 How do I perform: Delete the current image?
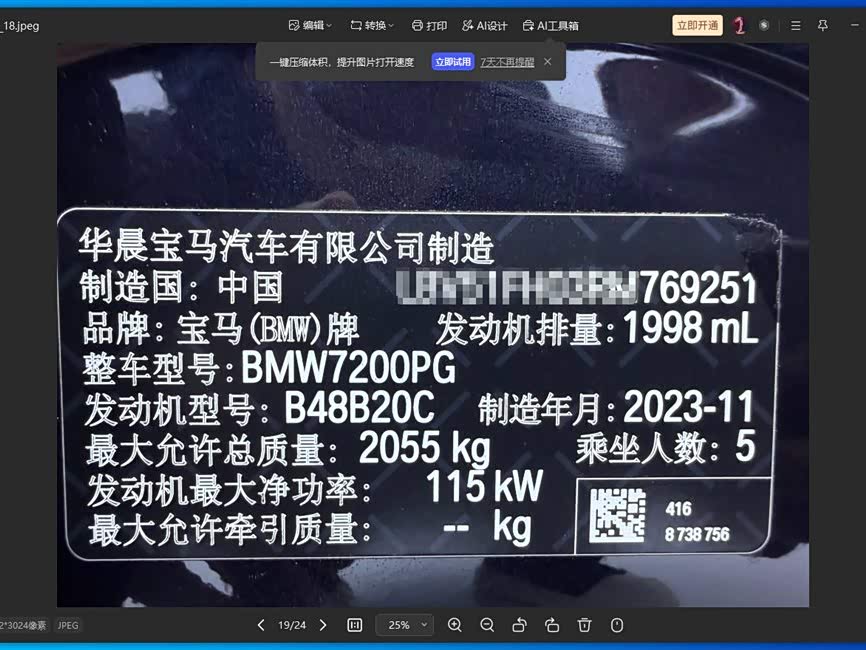tap(584, 625)
